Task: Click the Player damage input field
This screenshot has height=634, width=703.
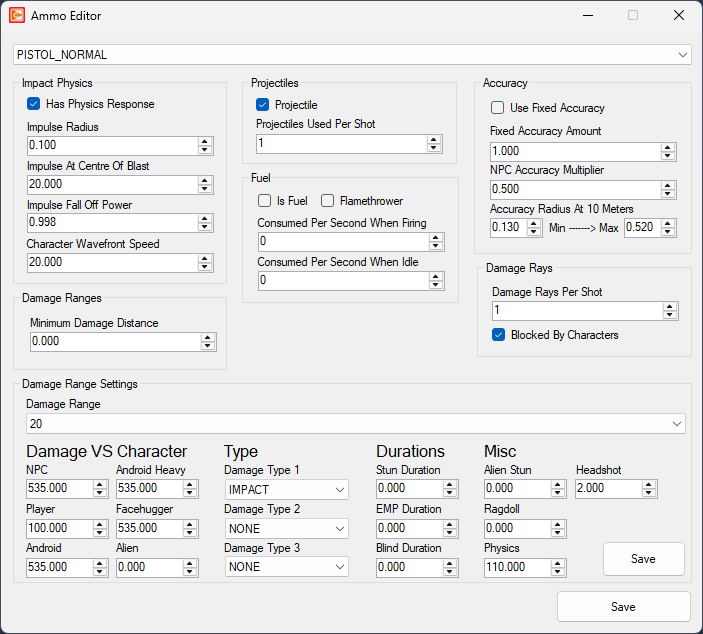Action: (x=59, y=528)
